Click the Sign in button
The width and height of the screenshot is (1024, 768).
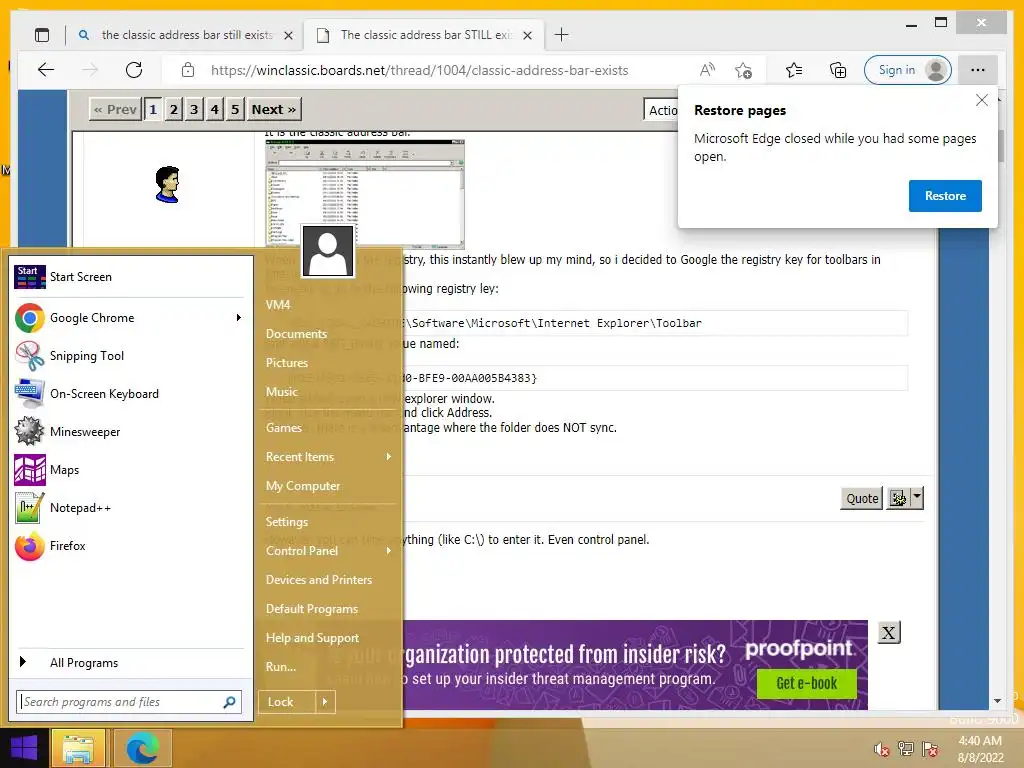click(x=908, y=70)
